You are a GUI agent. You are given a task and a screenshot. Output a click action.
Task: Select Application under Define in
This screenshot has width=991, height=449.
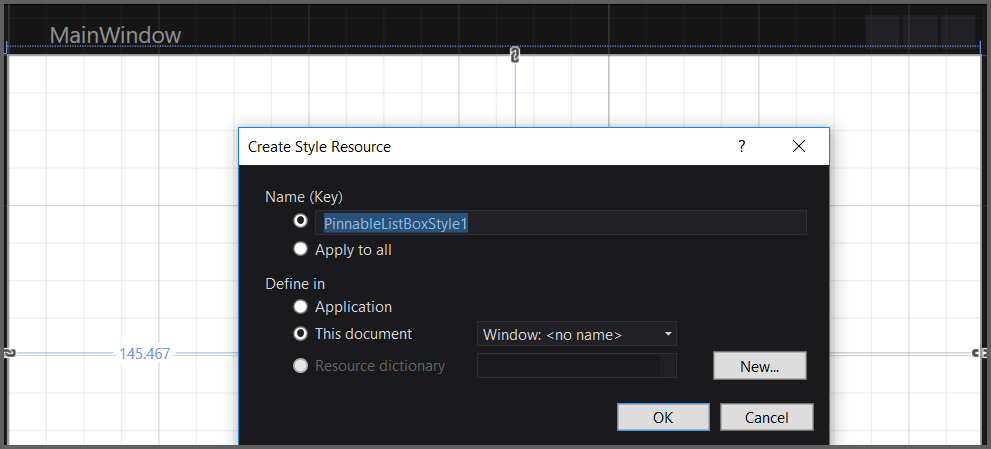(300, 307)
